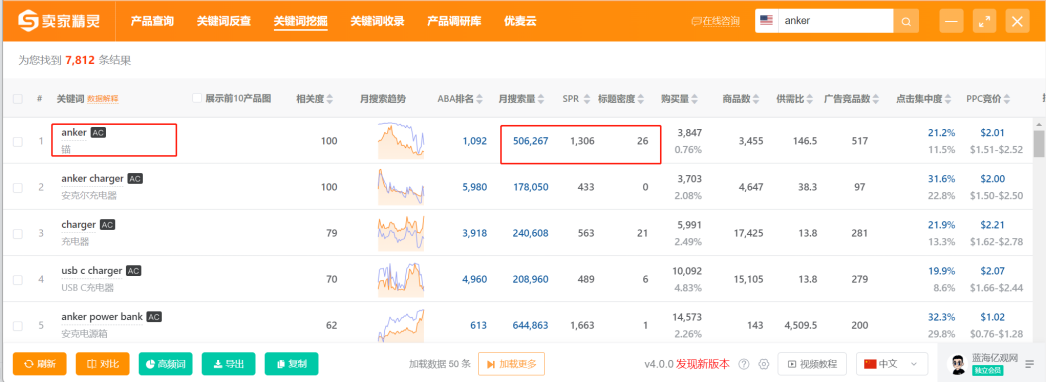Click the 在线咨询 text link
Screen dimensions: 1046x382
click(721, 21)
